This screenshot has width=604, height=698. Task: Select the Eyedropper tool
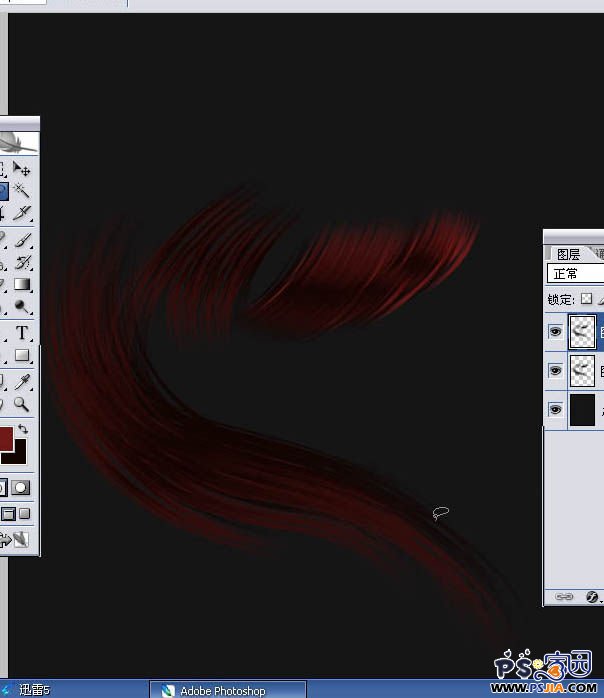click(21, 381)
